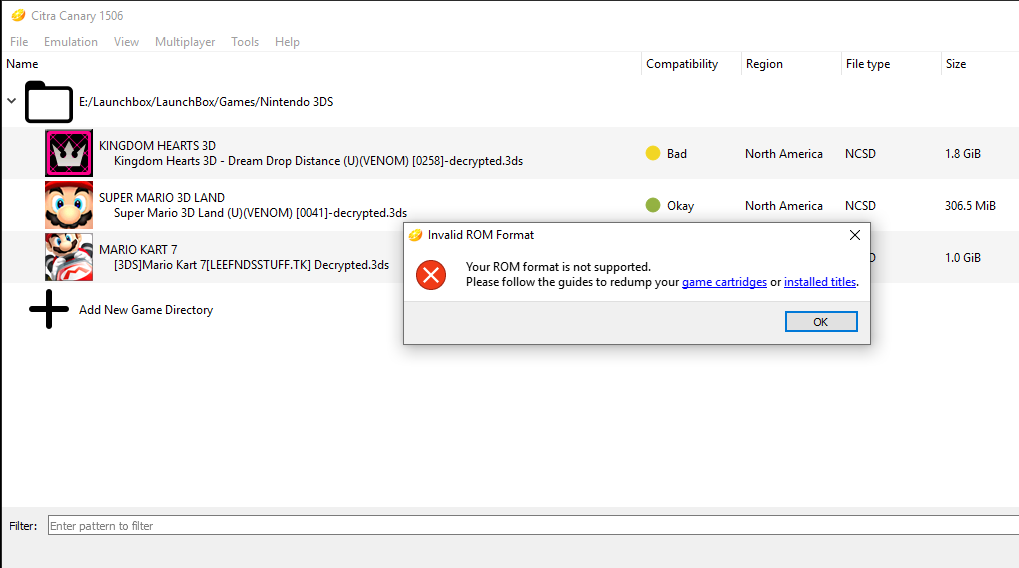1019x568 pixels.
Task: Open the Multiplayer menu
Action: tap(185, 42)
